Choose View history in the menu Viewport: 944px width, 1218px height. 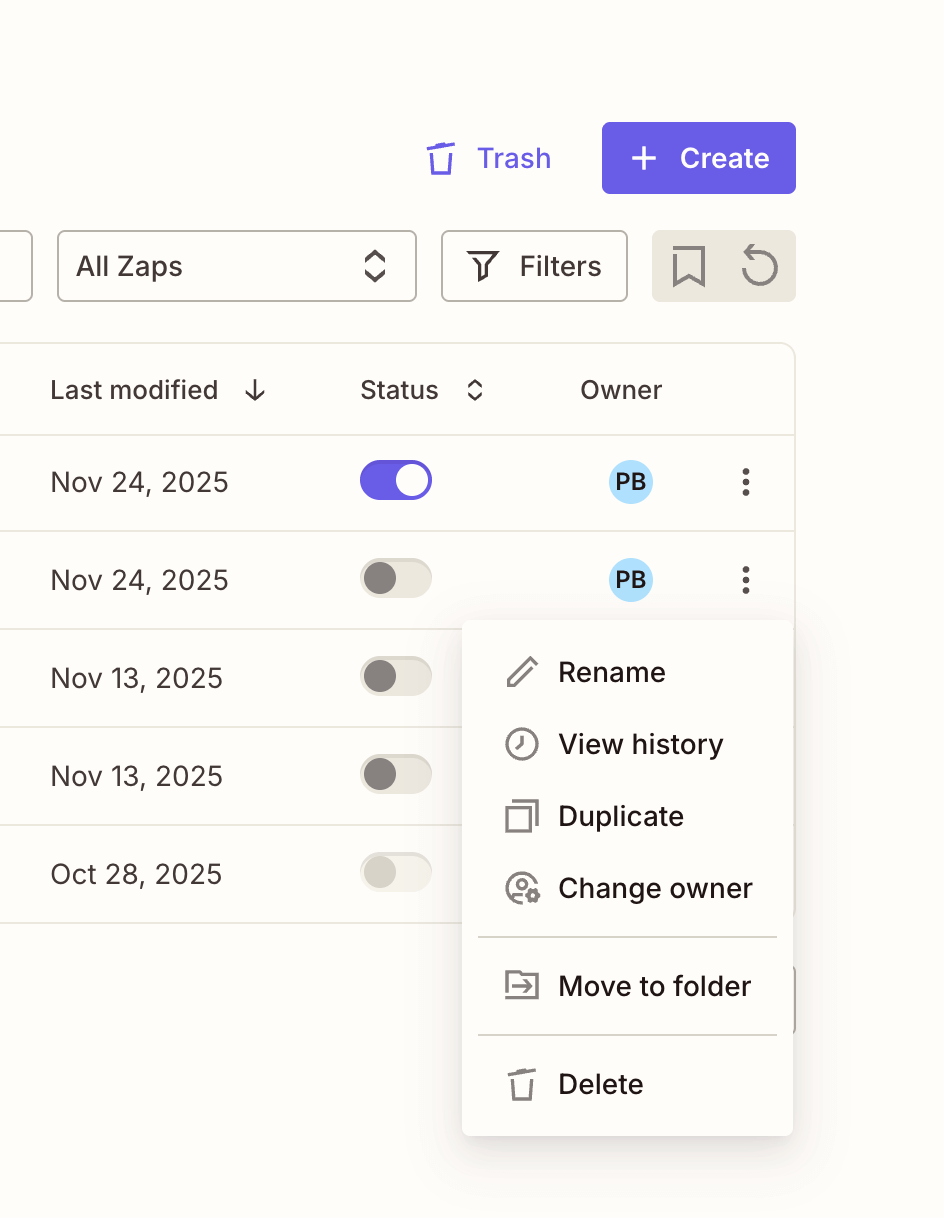[x=640, y=744]
